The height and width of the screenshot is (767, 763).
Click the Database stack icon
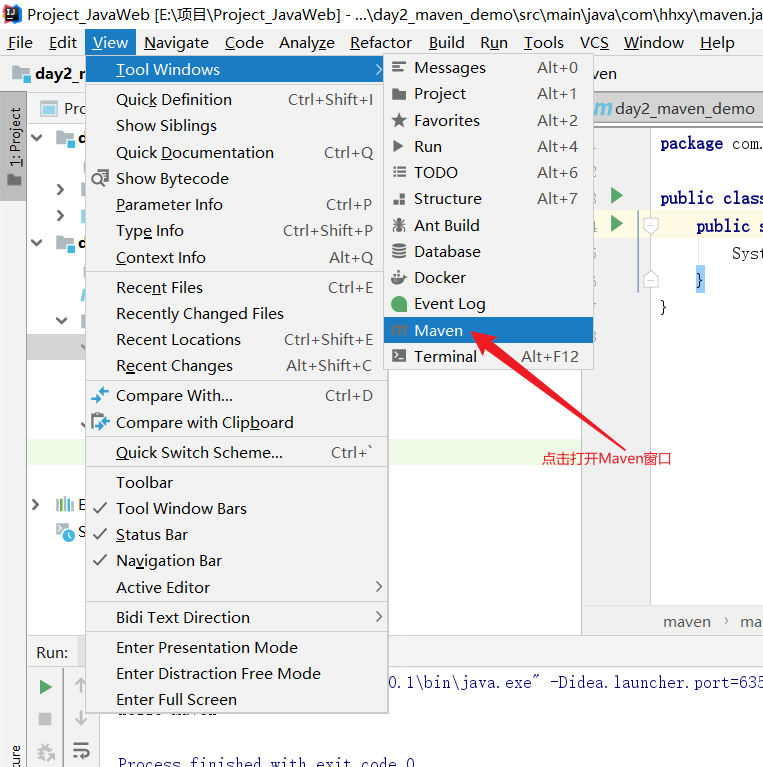point(399,251)
